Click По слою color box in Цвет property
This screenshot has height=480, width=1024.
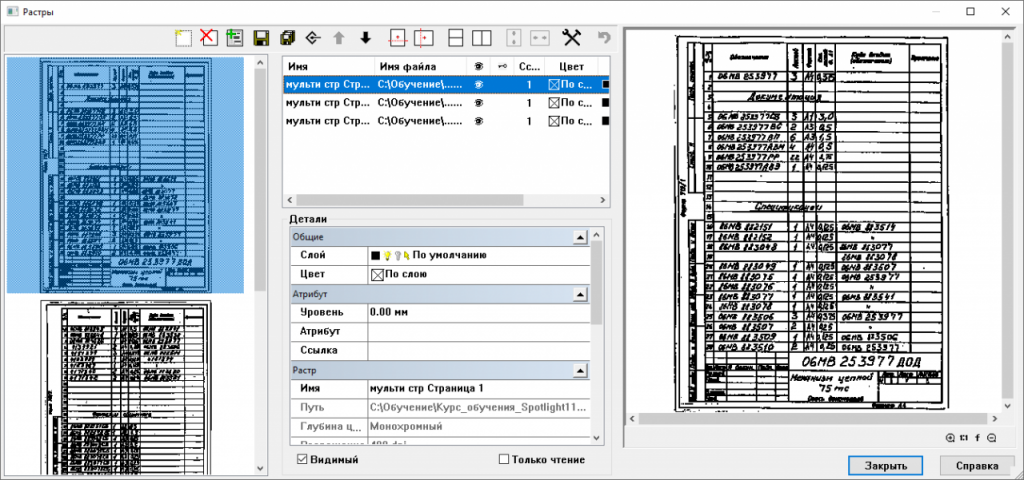(x=376, y=275)
